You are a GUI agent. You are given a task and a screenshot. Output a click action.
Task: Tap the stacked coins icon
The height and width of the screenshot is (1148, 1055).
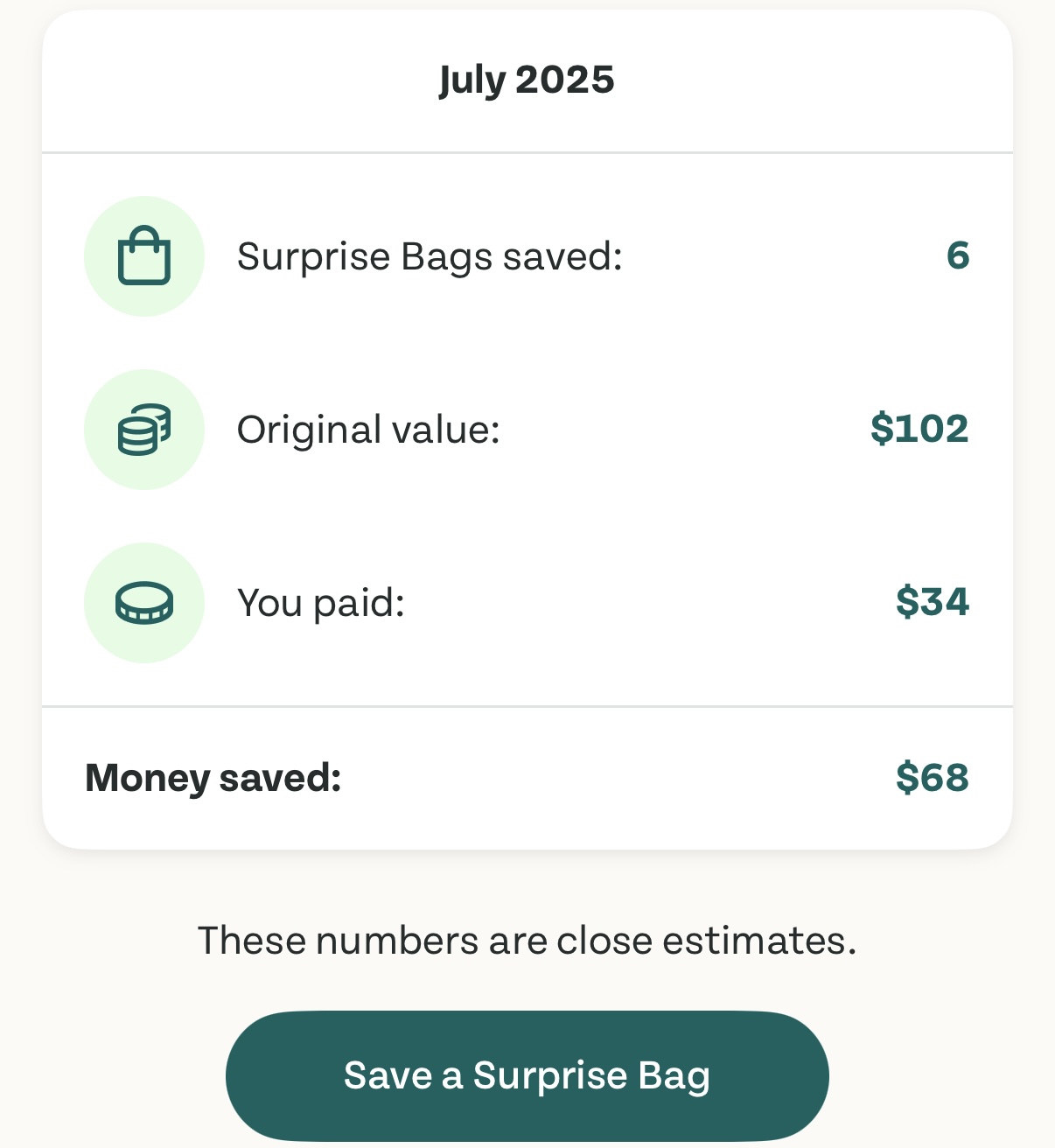click(144, 430)
